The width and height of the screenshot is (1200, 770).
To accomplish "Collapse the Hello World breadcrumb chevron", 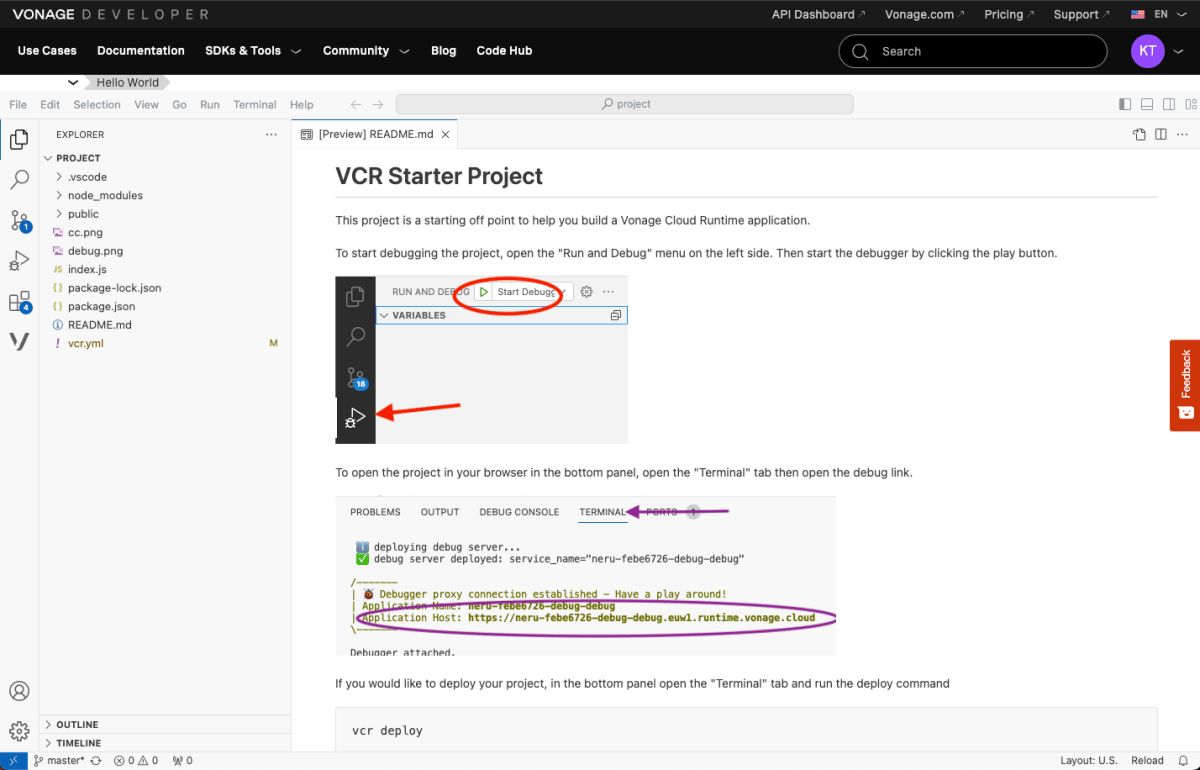I will [73, 82].
